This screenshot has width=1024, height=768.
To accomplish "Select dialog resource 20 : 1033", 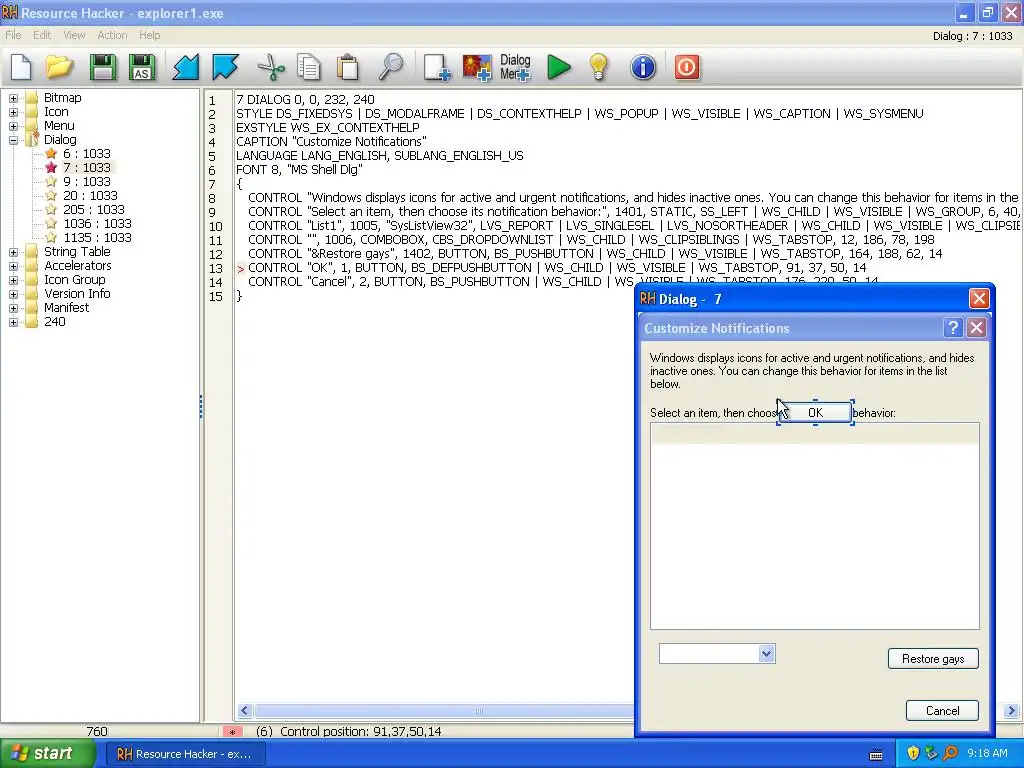I will [x=90, y=195].
